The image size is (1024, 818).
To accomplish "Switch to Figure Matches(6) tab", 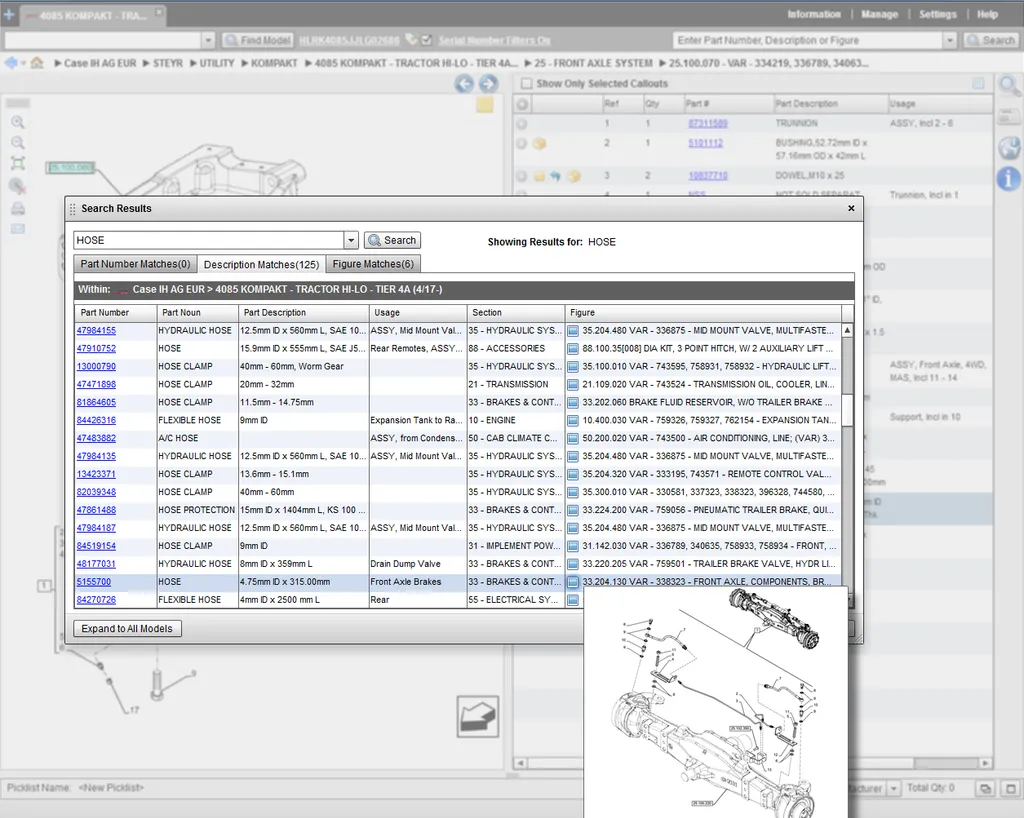I will [373, 264].
